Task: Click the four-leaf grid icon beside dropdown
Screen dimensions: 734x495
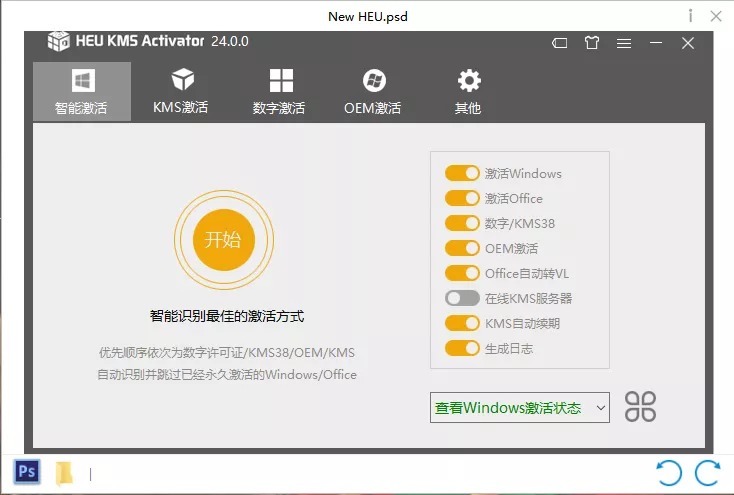Action: [640, 406]
